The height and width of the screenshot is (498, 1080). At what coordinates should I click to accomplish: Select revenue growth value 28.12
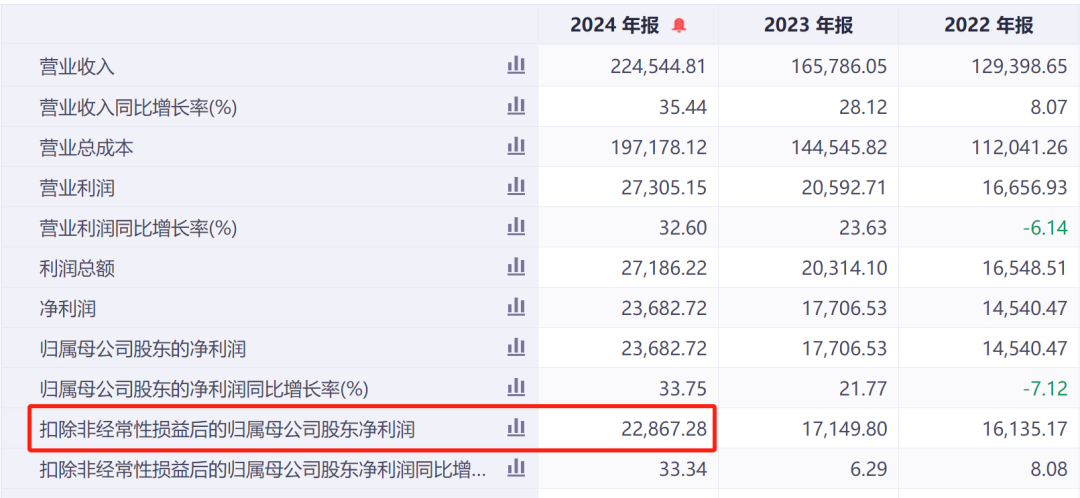pyautogui.click(x=864, y=107)
